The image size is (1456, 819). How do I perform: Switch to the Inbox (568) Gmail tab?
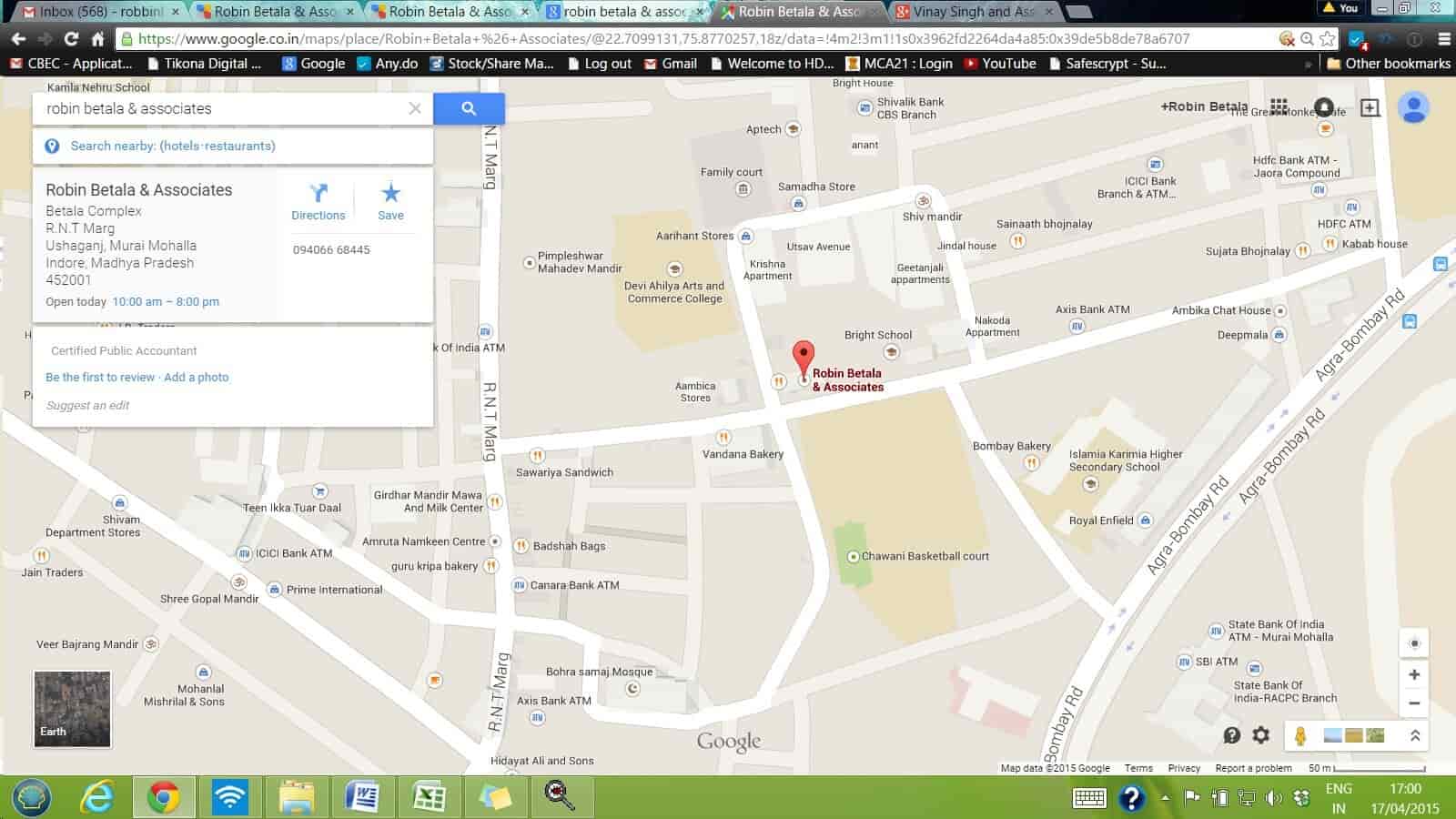(100, 12)
